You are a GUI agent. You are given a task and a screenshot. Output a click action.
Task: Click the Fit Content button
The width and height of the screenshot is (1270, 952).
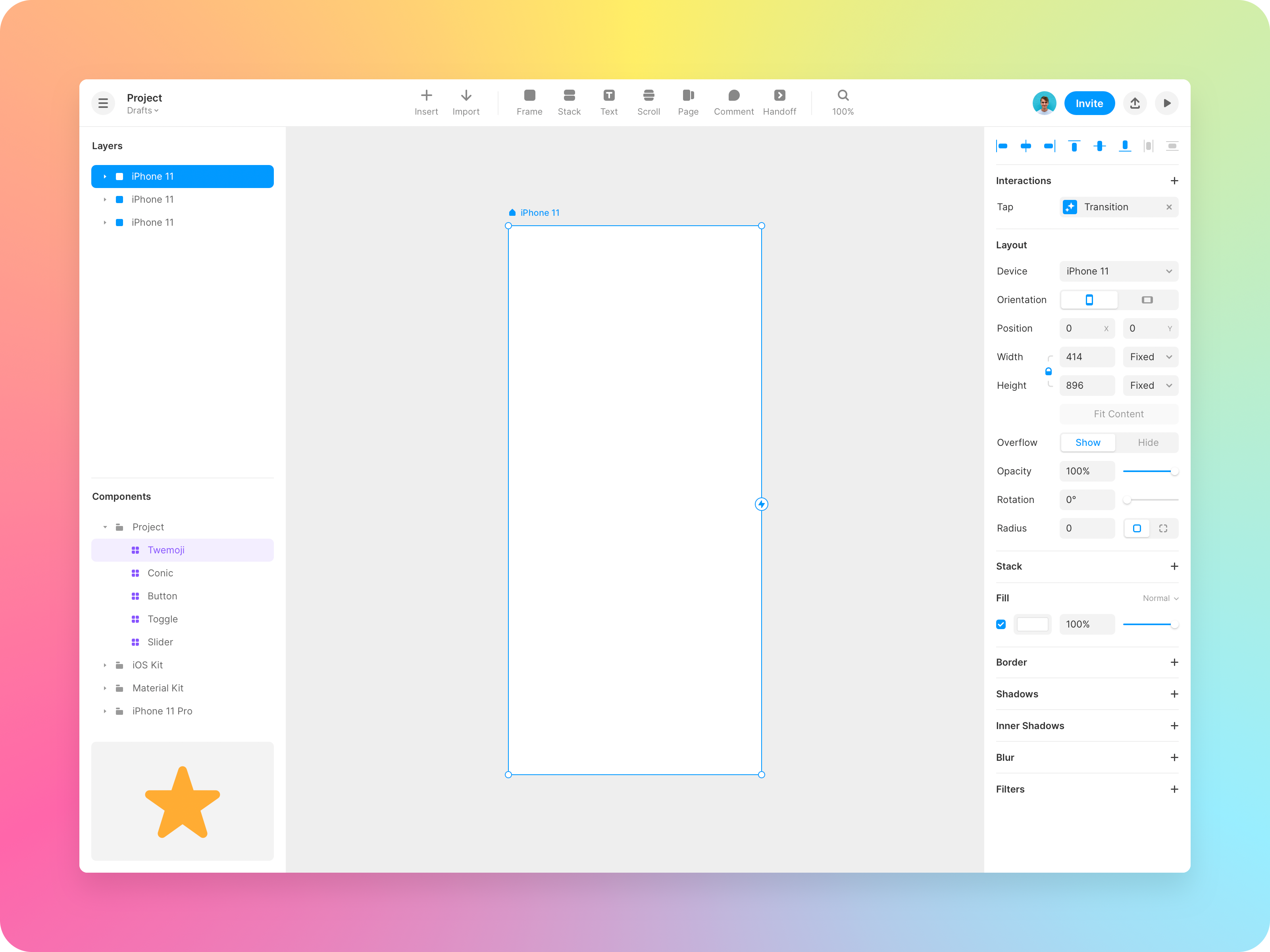[1118, 414]
